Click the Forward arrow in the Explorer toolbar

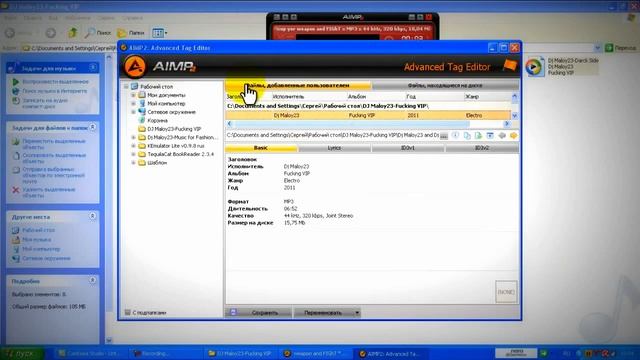pyautogui.click(x=51, y=33)
